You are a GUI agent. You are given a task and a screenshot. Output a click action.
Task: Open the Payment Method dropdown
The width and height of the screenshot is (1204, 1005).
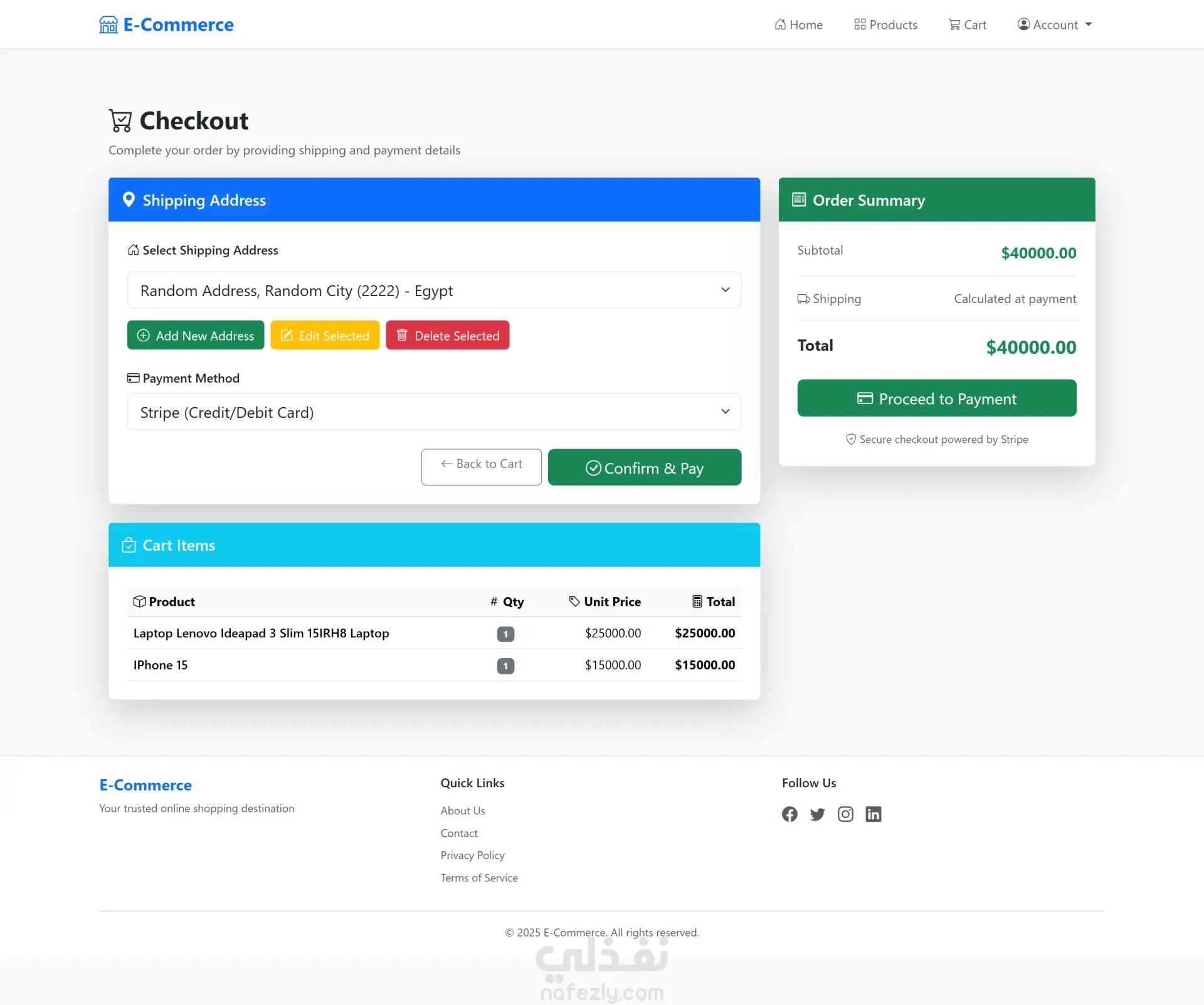pos(434,412)
